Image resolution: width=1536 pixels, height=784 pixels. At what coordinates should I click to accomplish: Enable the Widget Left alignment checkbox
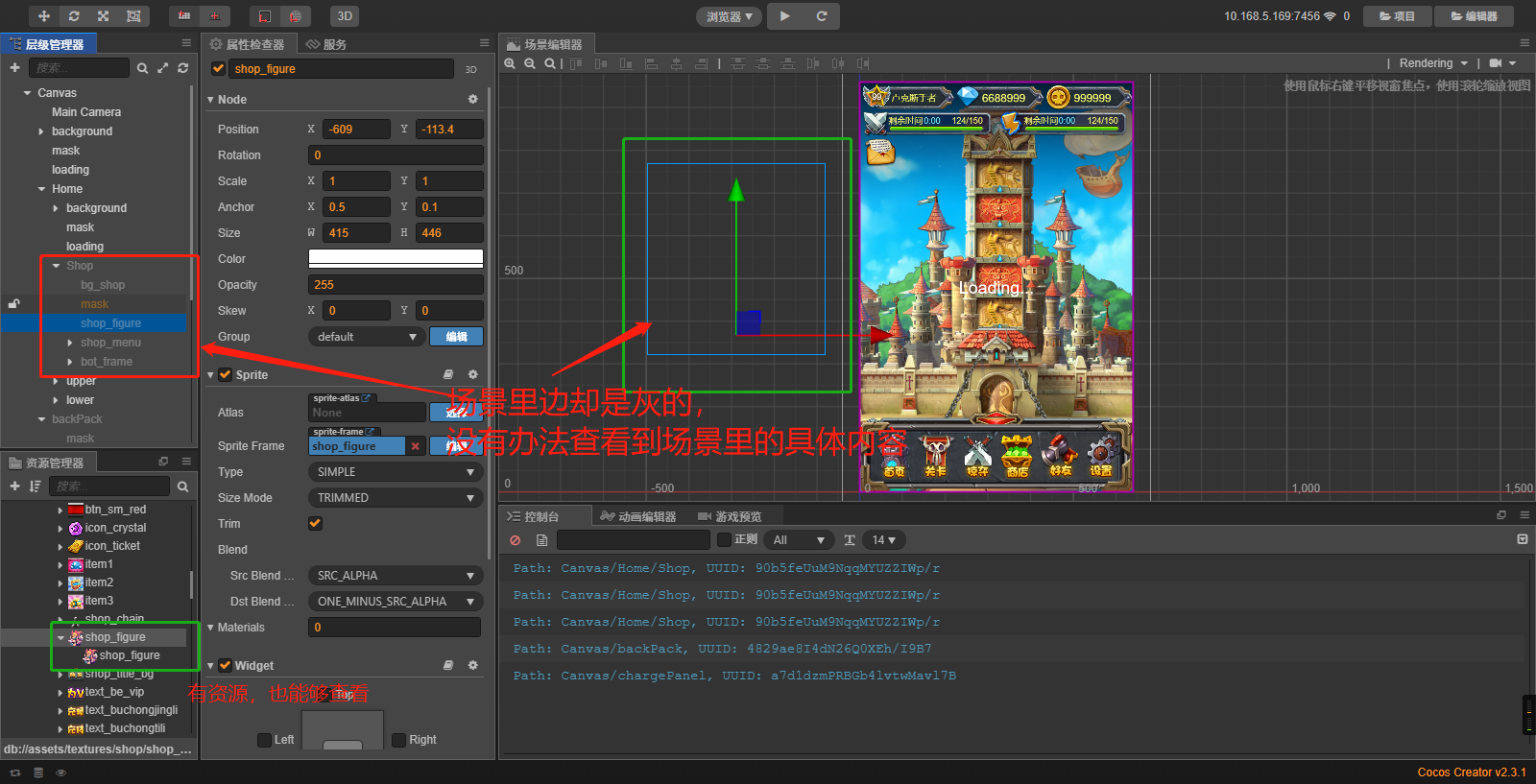point(264,740)
